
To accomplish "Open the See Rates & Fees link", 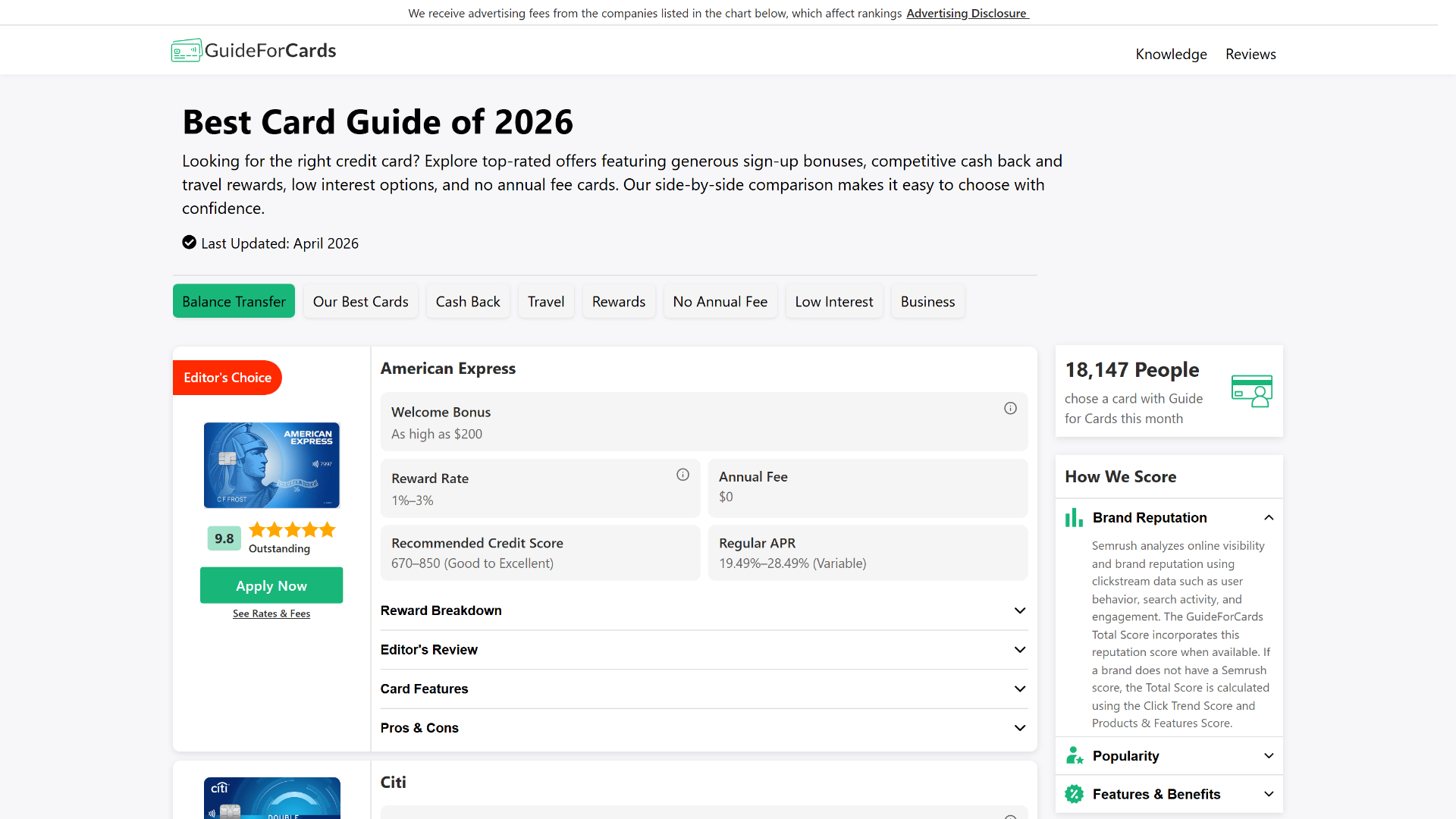I will point(271,613).
